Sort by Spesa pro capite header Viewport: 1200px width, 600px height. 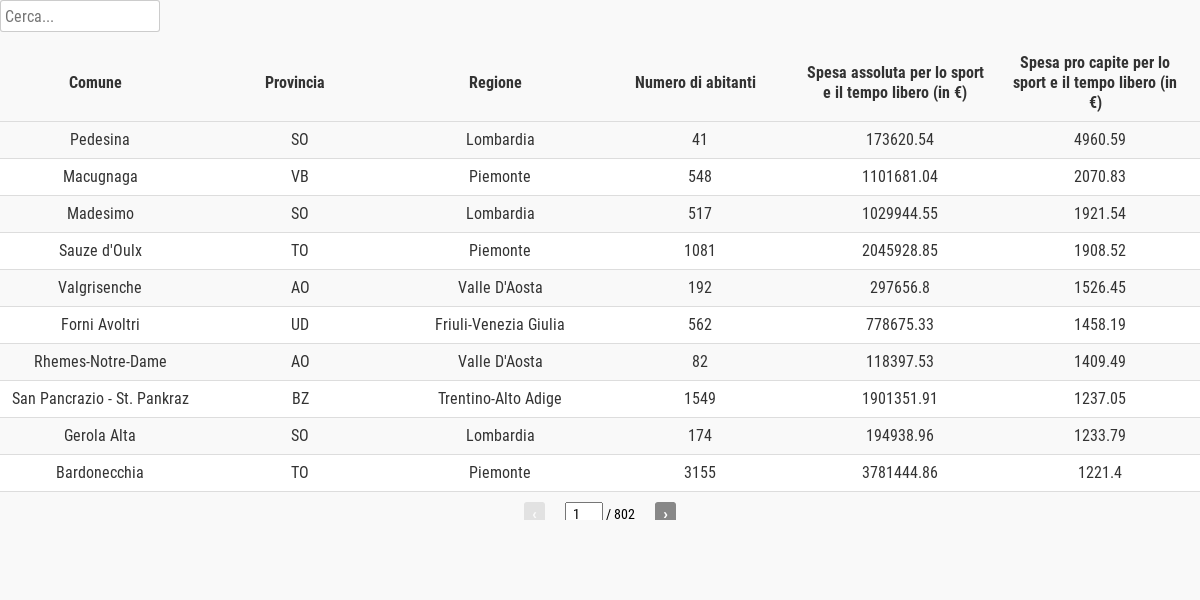point(1095,83)
